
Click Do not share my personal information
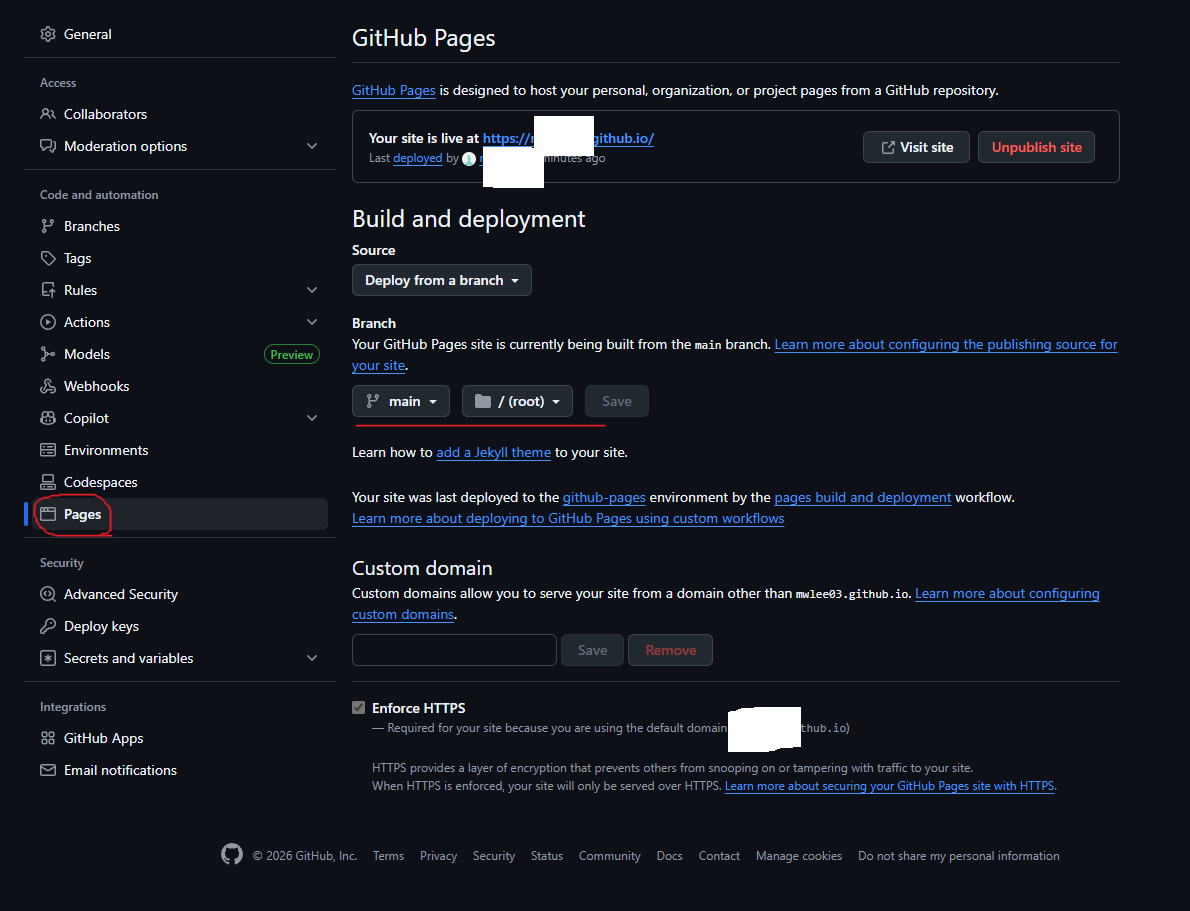(959, 856)
